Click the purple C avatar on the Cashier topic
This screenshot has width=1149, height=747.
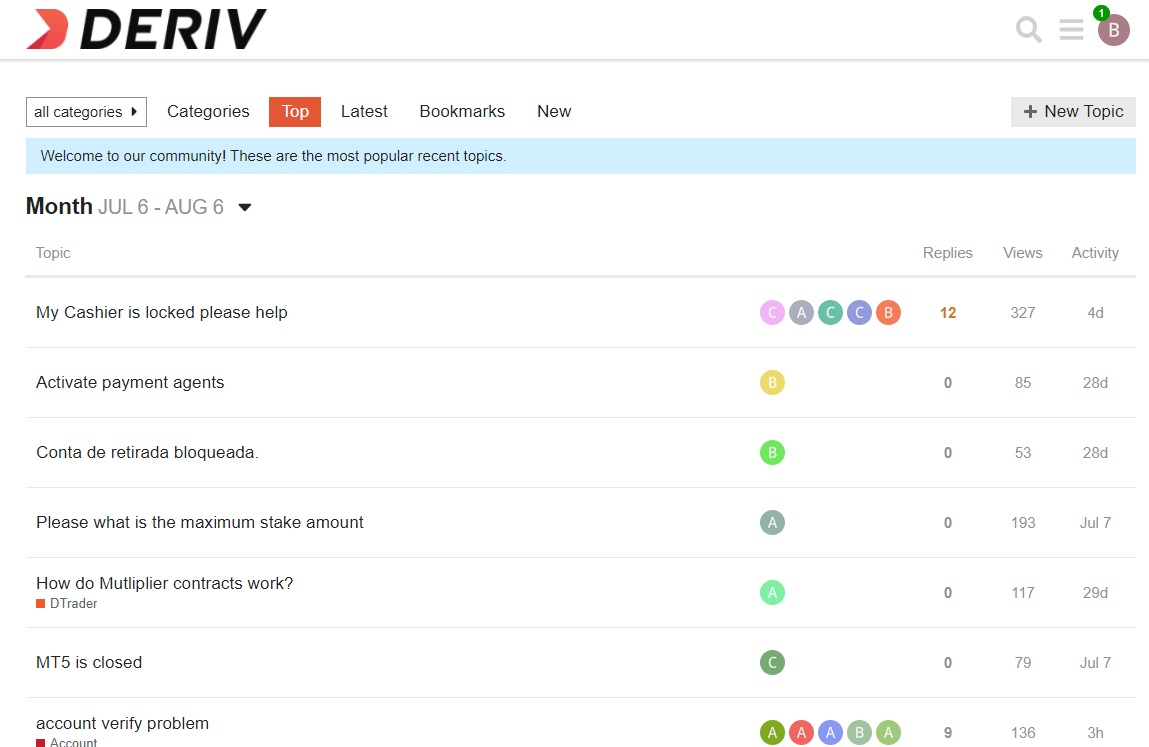tap(859, 312)
